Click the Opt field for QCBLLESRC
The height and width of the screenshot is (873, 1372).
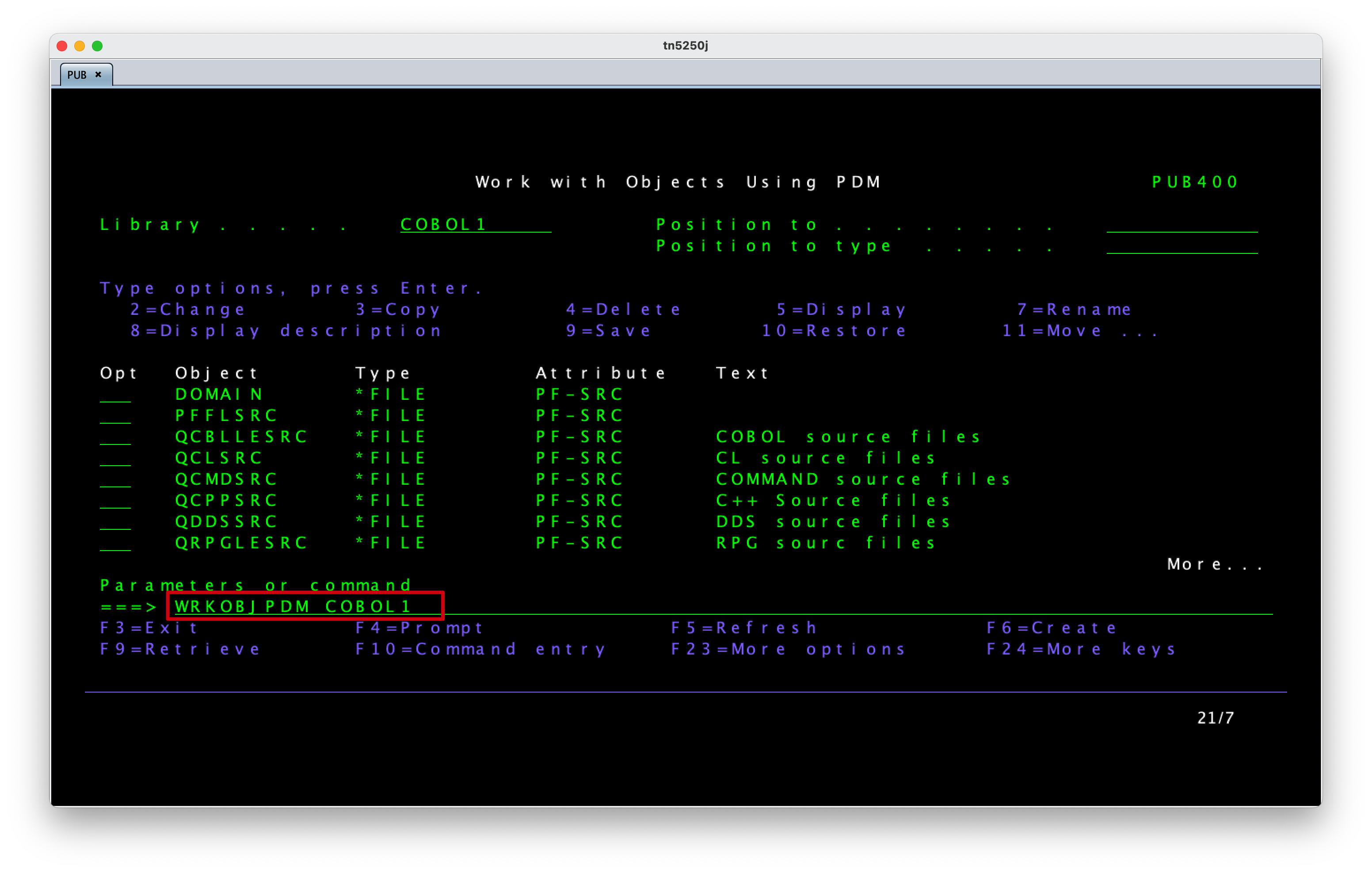point(115,437)
